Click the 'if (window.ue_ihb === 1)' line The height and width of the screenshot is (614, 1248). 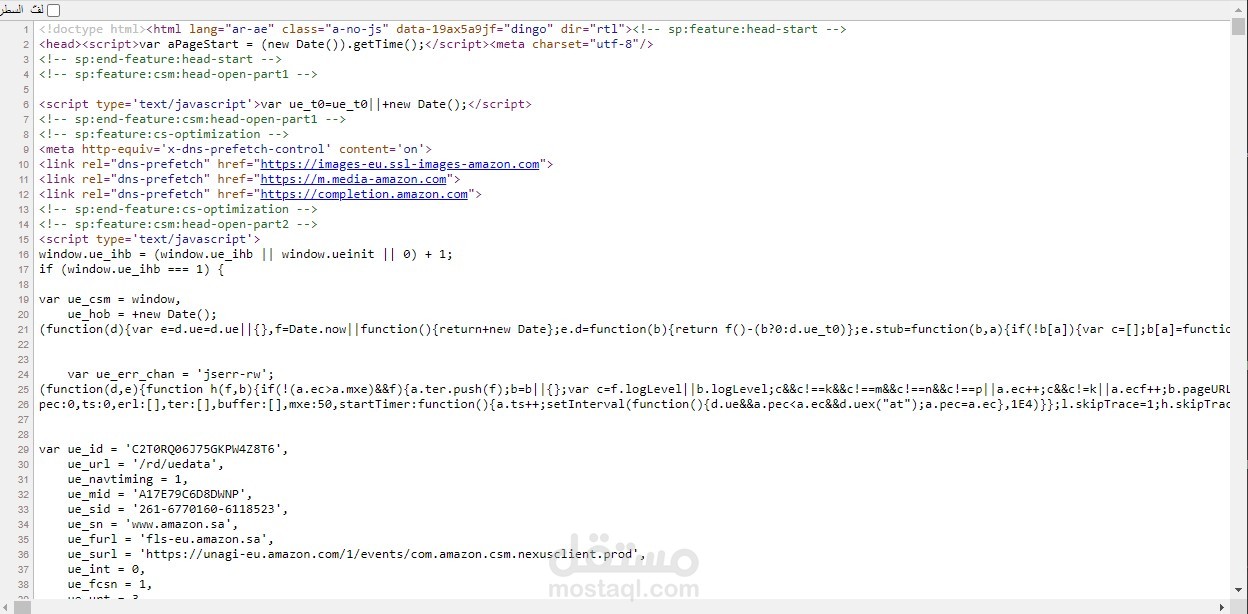(x=131, y=269)
